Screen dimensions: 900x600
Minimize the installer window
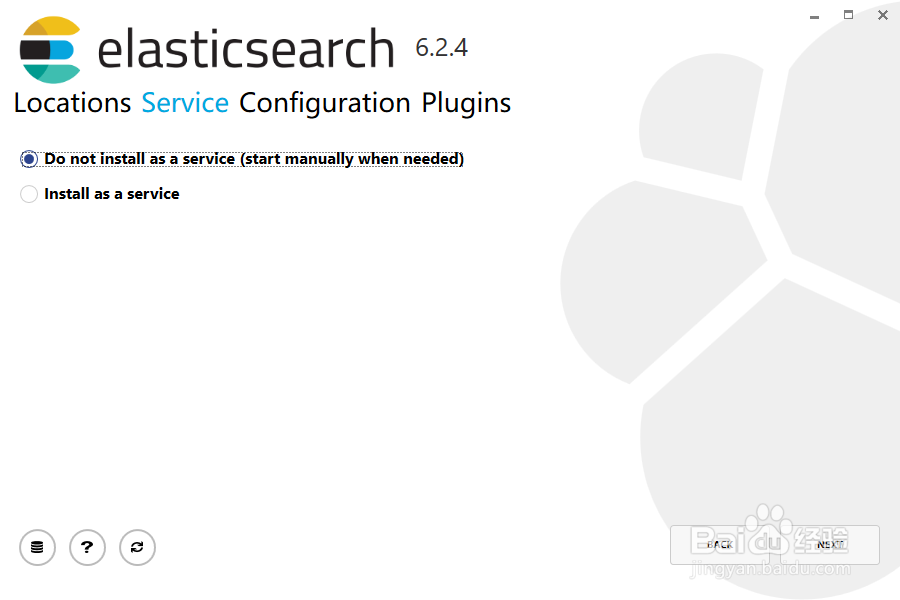(x=813, y=16)
